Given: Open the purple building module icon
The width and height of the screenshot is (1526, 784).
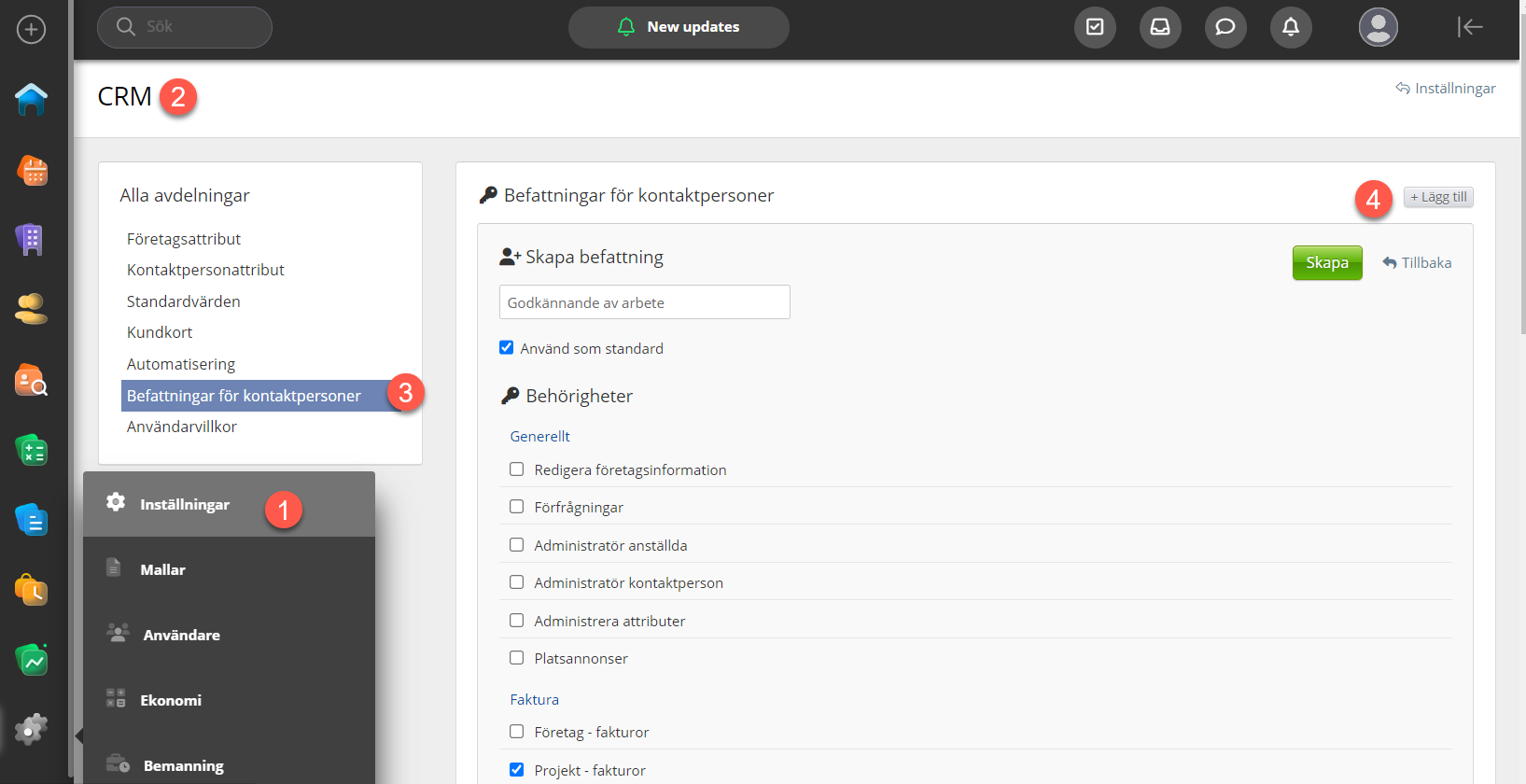Looking at the screenshot, I should 32,240.
